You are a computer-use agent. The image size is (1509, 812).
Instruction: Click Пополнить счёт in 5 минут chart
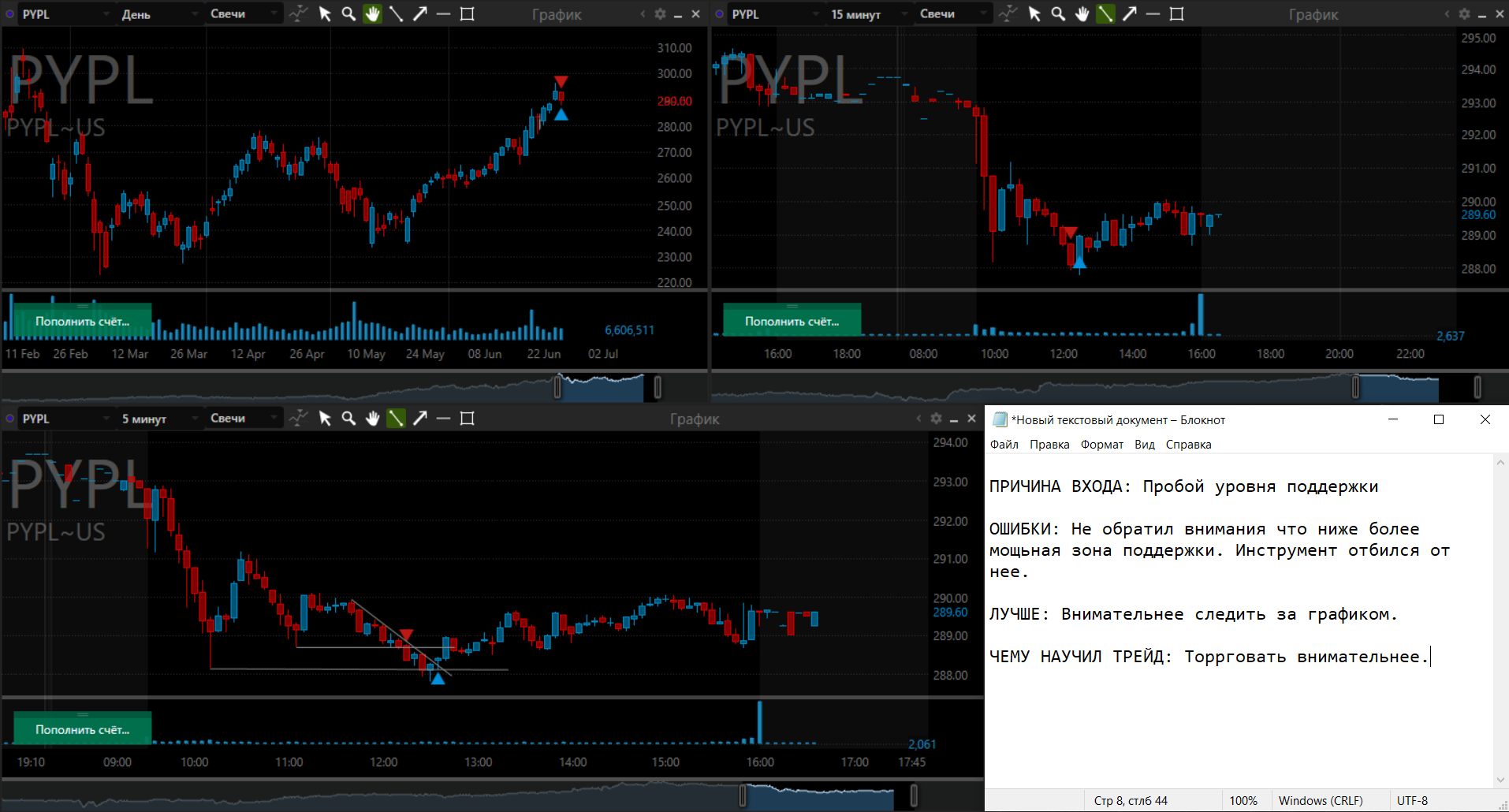tap(82, 729)
